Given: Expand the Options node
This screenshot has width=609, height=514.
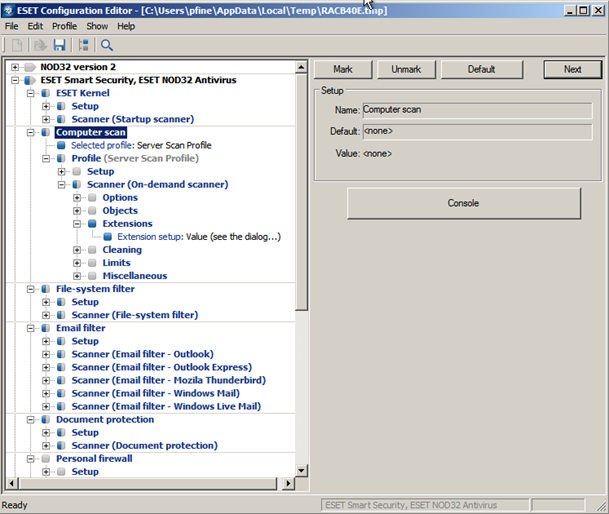Looking at the screenshot, I should pos(77,198).
